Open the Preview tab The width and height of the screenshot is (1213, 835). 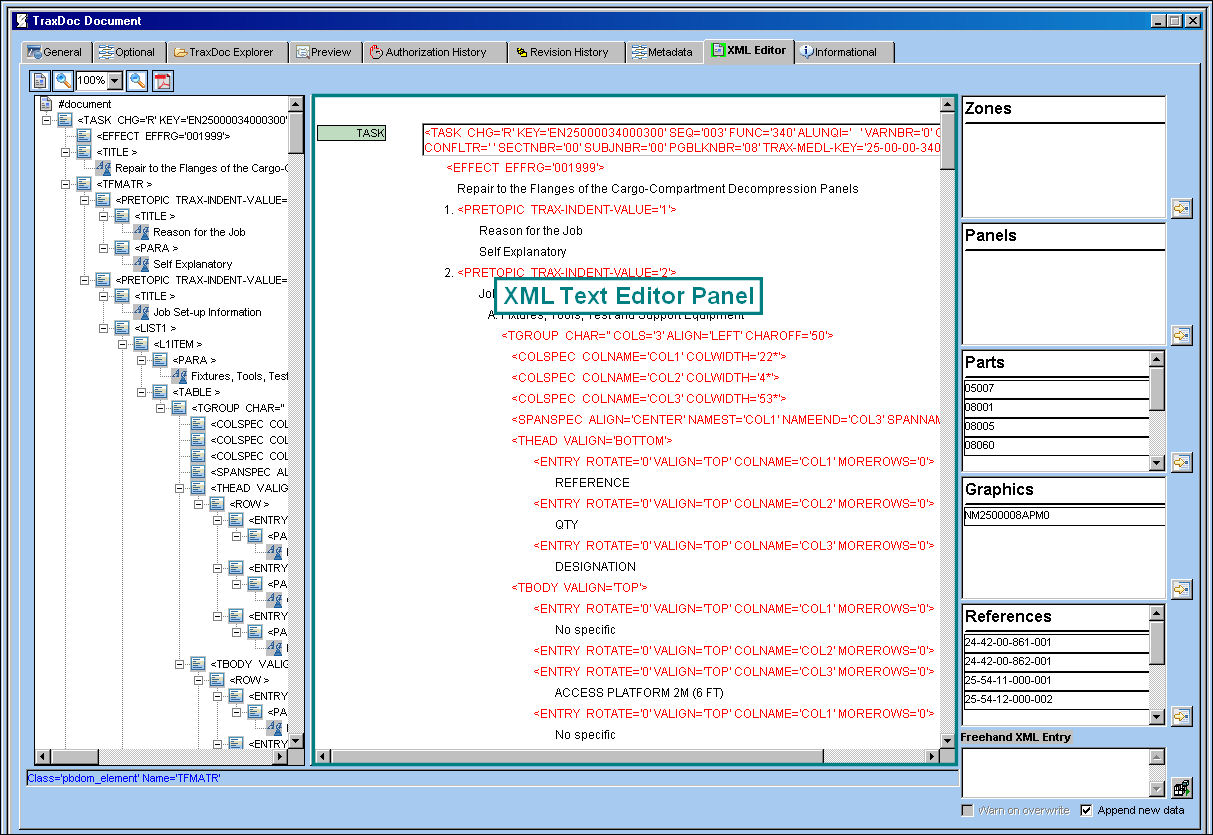[x=326, y=52]
